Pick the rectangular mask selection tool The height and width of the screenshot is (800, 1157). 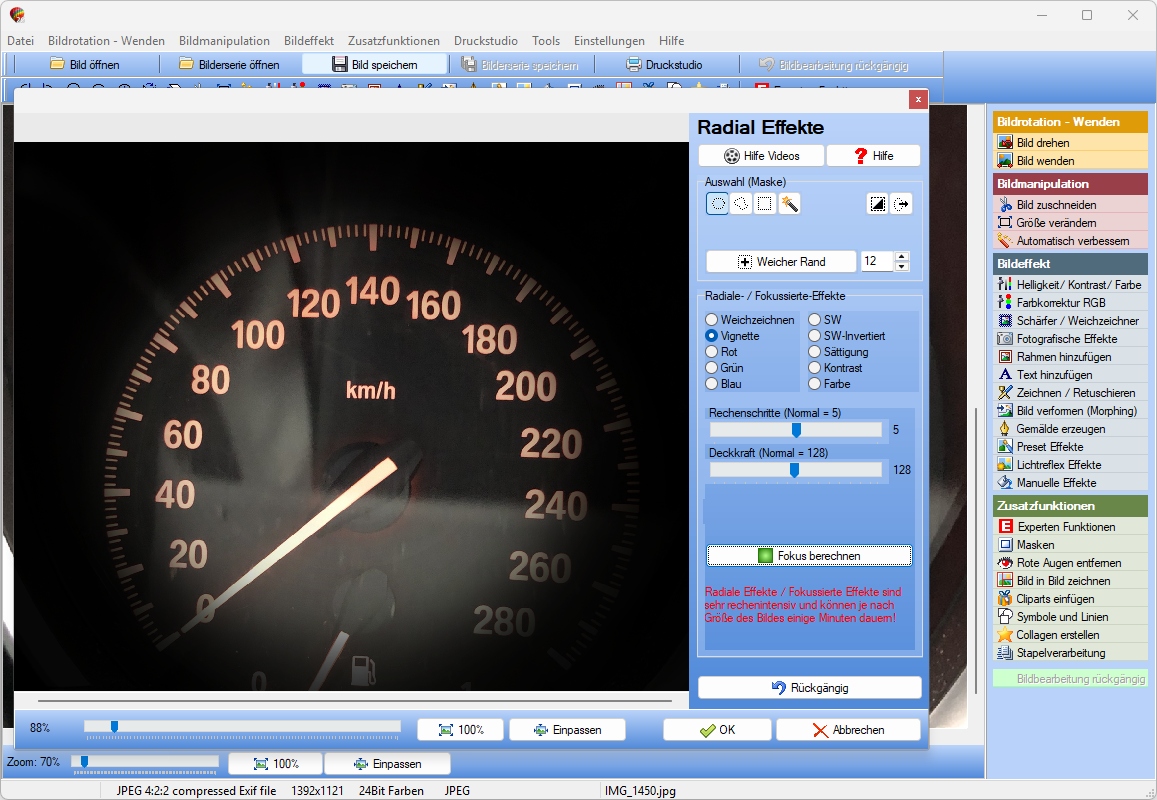click(764, 204)
